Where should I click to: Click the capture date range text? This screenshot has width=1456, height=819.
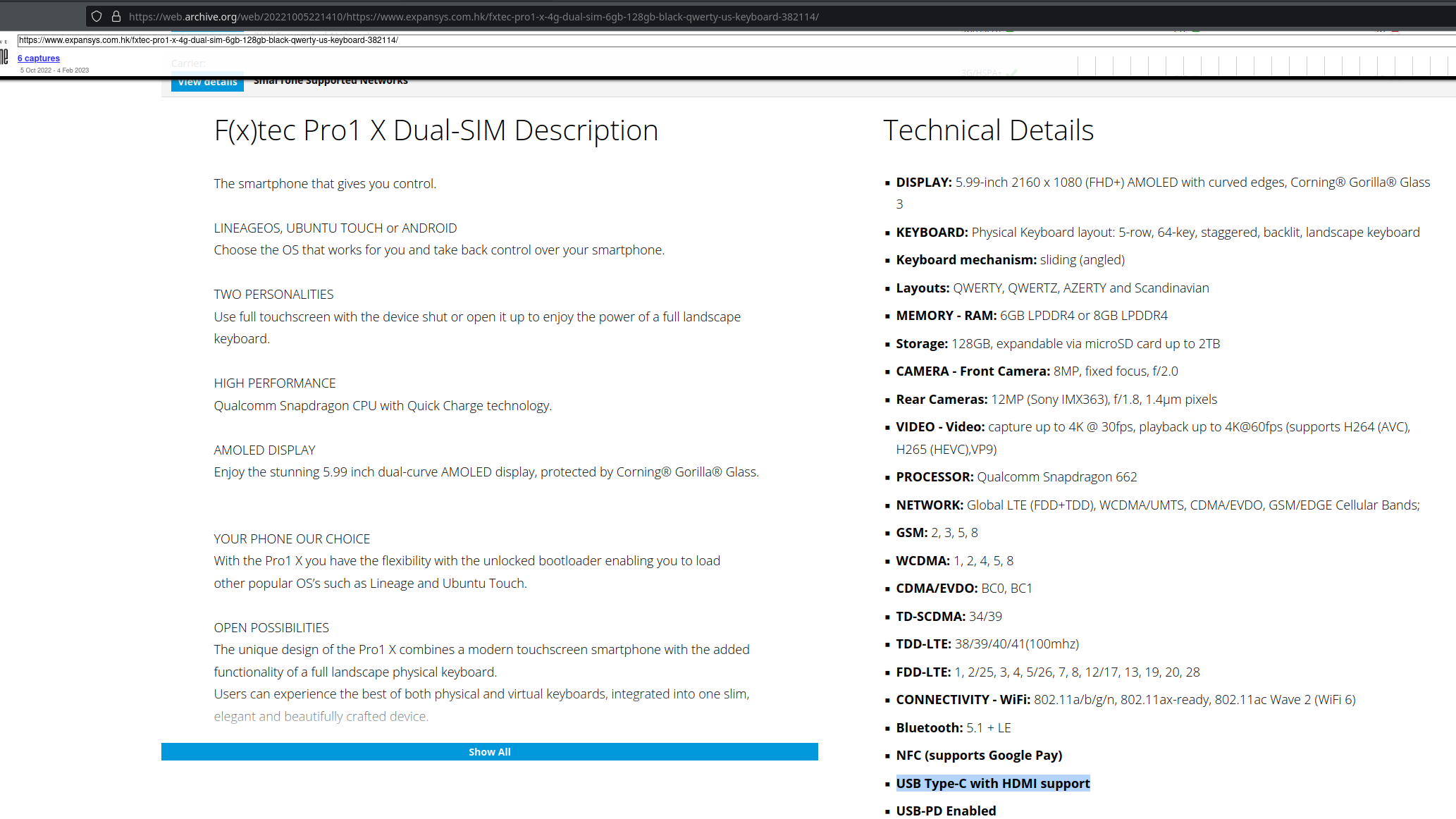(x=54, y=70)
